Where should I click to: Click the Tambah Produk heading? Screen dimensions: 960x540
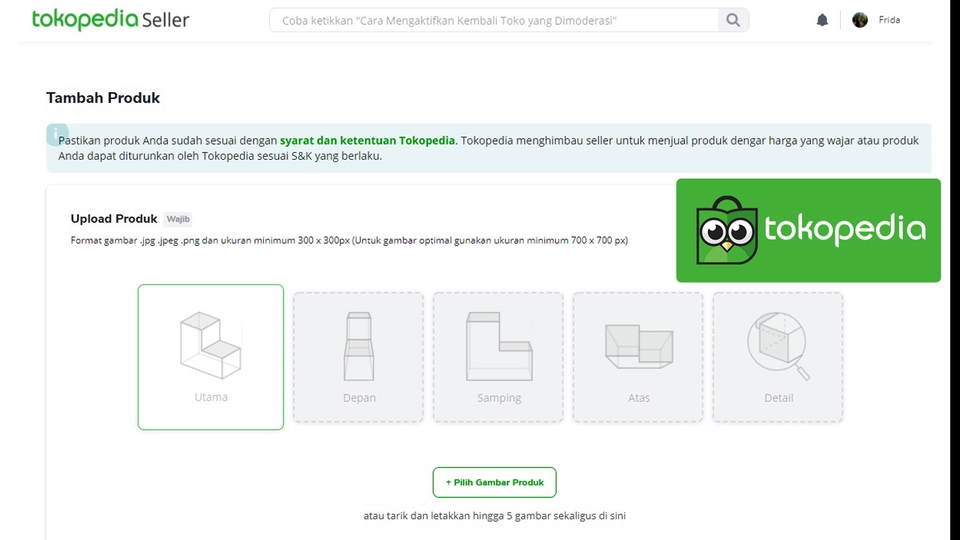pyautogui.click(x=103, y=98)
